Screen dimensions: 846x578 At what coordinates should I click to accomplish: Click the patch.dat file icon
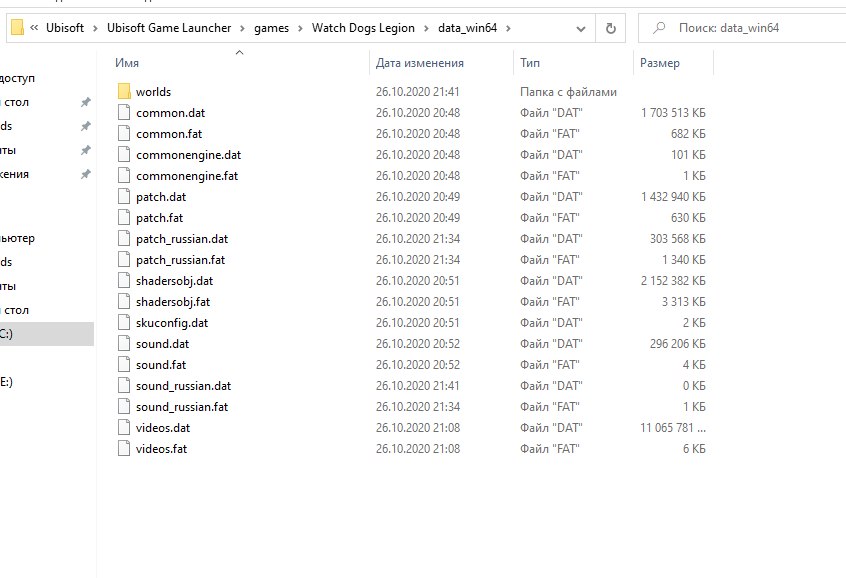[124, 196]
